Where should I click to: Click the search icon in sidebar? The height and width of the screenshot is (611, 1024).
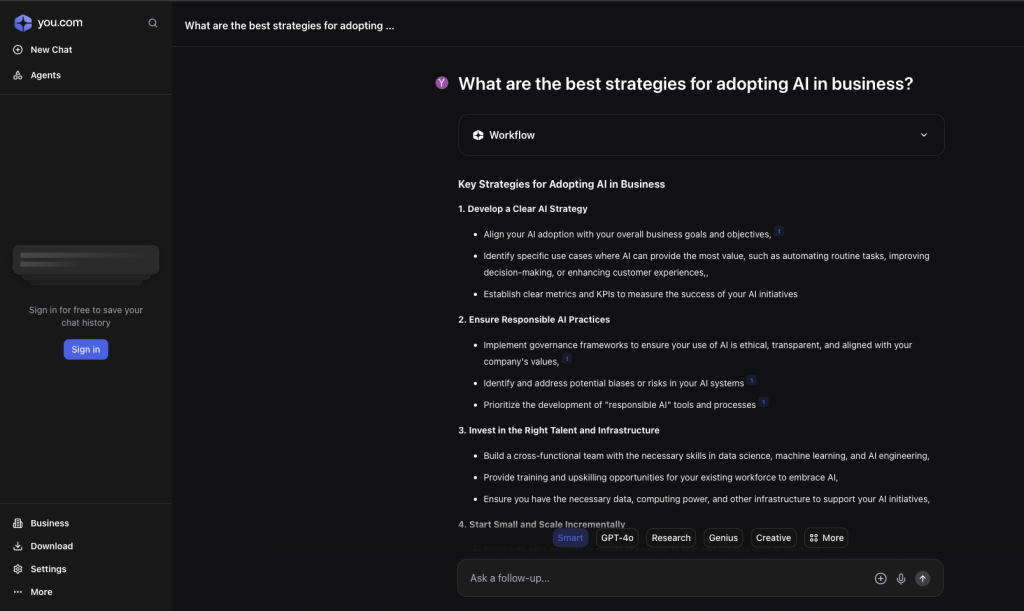coord(153,23)
